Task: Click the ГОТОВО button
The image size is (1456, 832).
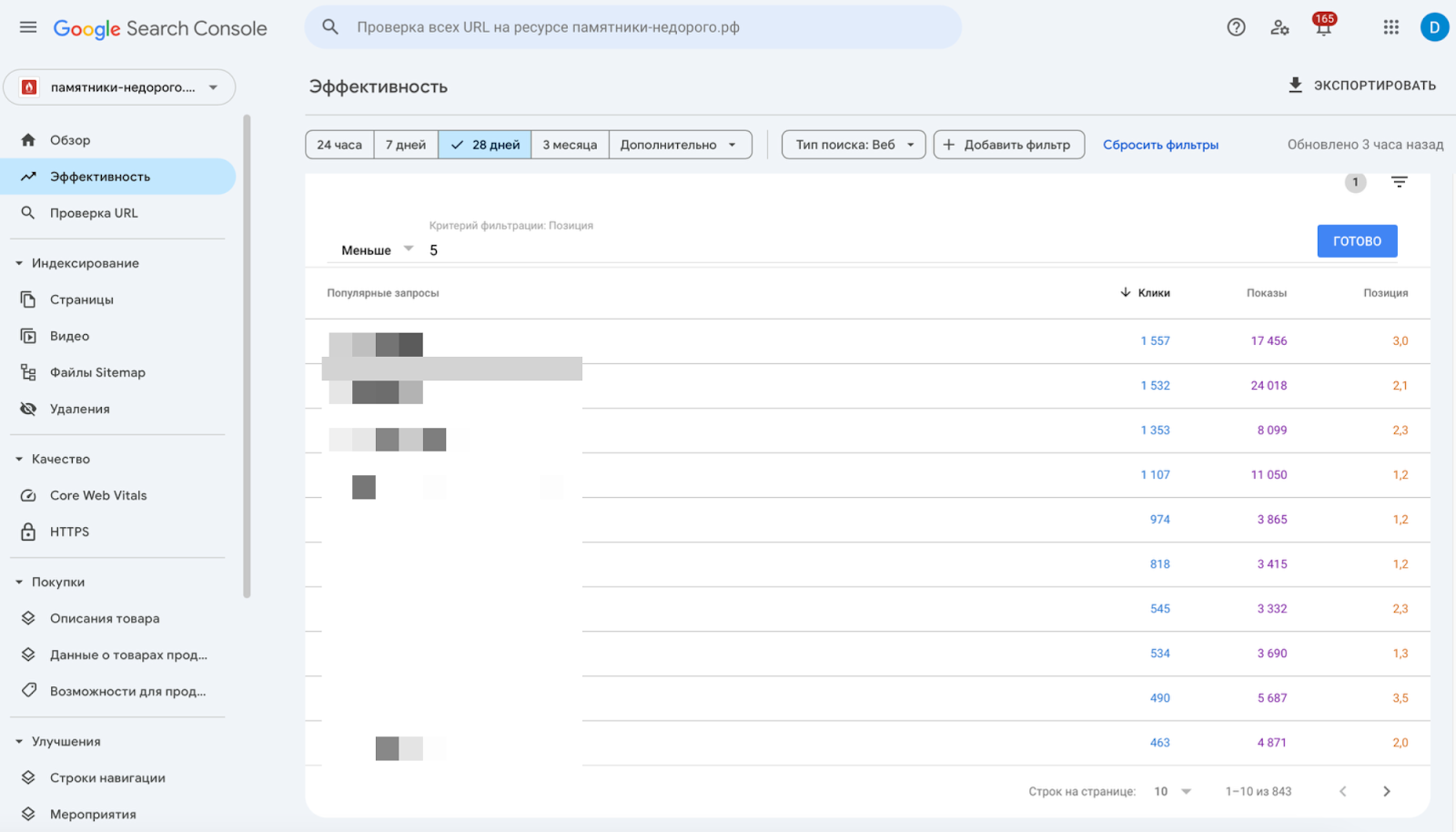Action: [1357, 240]
